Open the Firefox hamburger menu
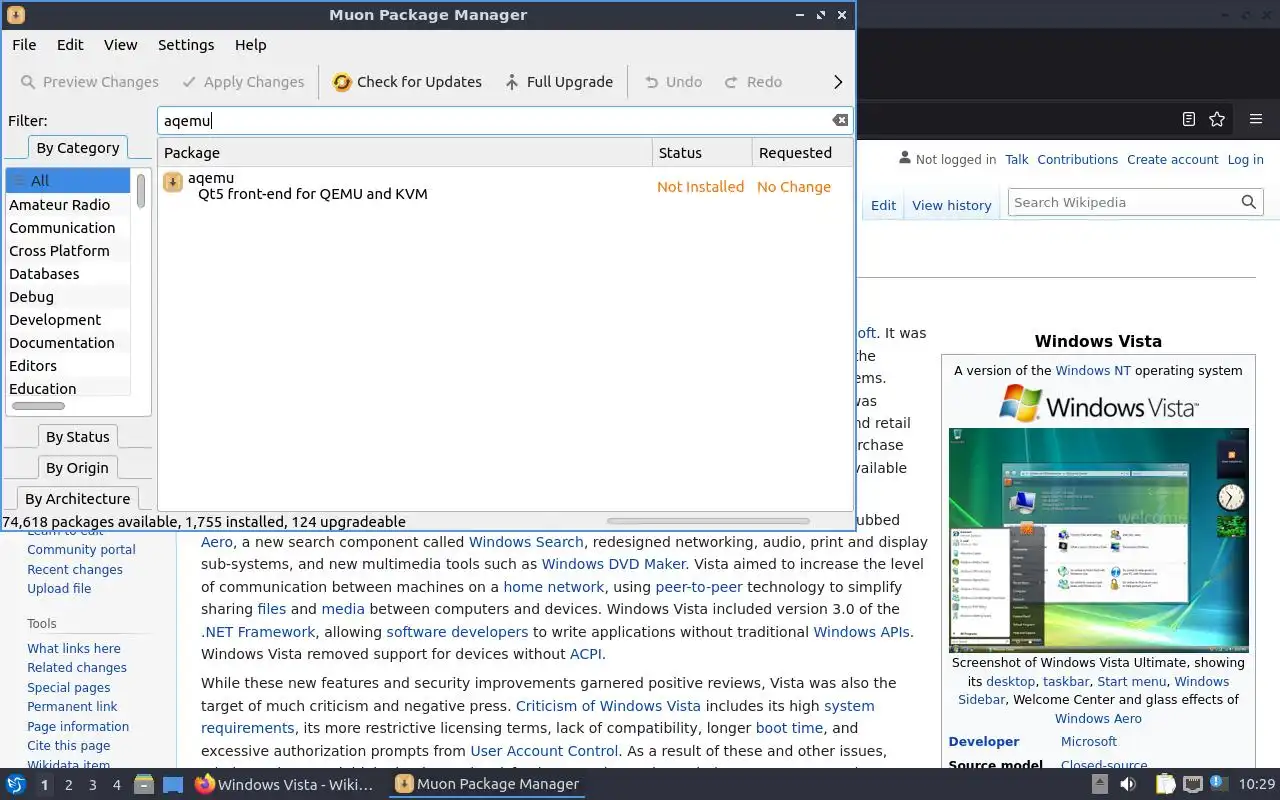 [1256, 119]
